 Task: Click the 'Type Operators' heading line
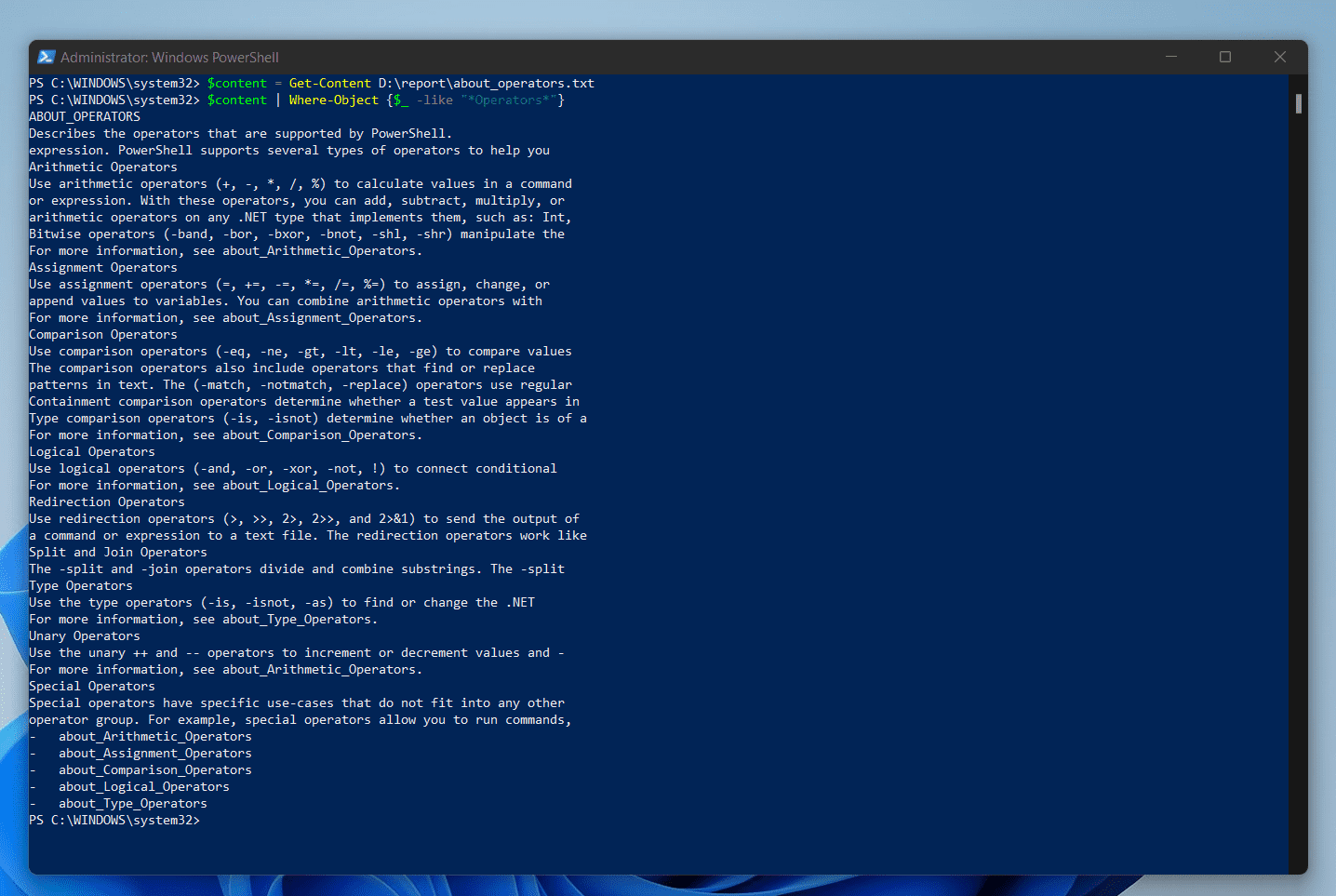81,586
